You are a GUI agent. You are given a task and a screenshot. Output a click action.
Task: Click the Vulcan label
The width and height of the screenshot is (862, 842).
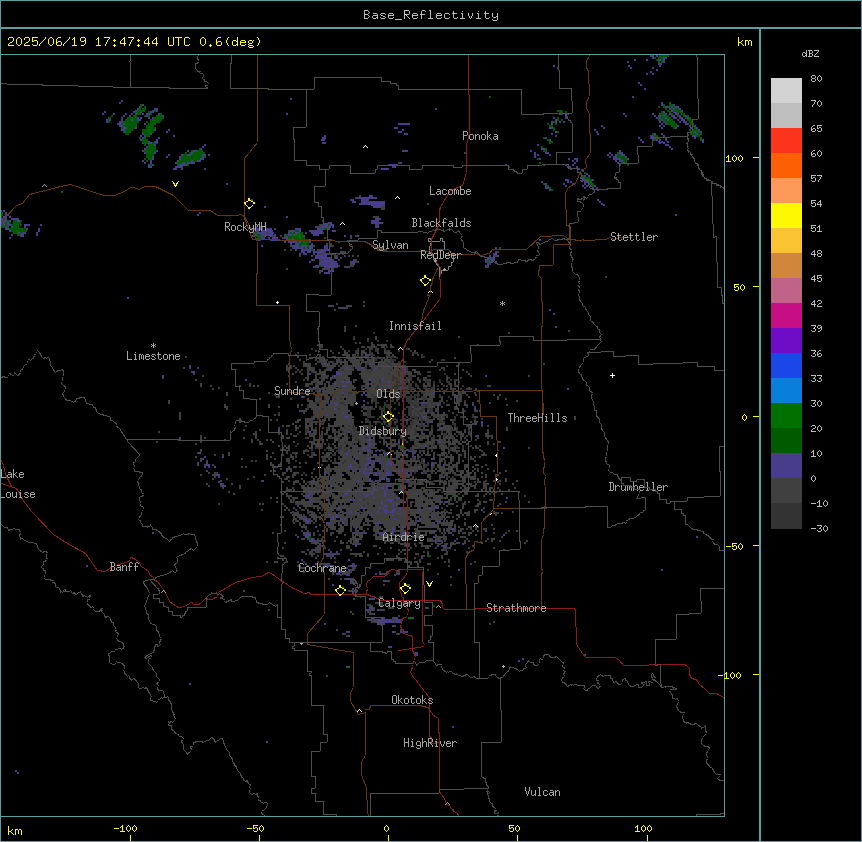[x=543, y=792]
